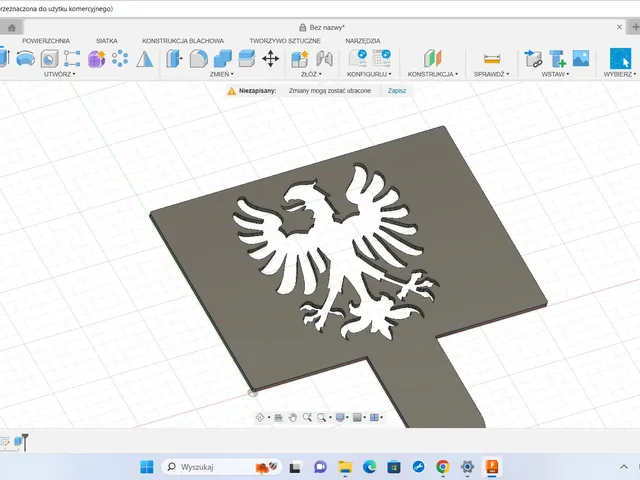This screenshot has height=480, width=640.
Task: Open Microsoft Edge from the taskbar
Action: [x=369, y=467]
